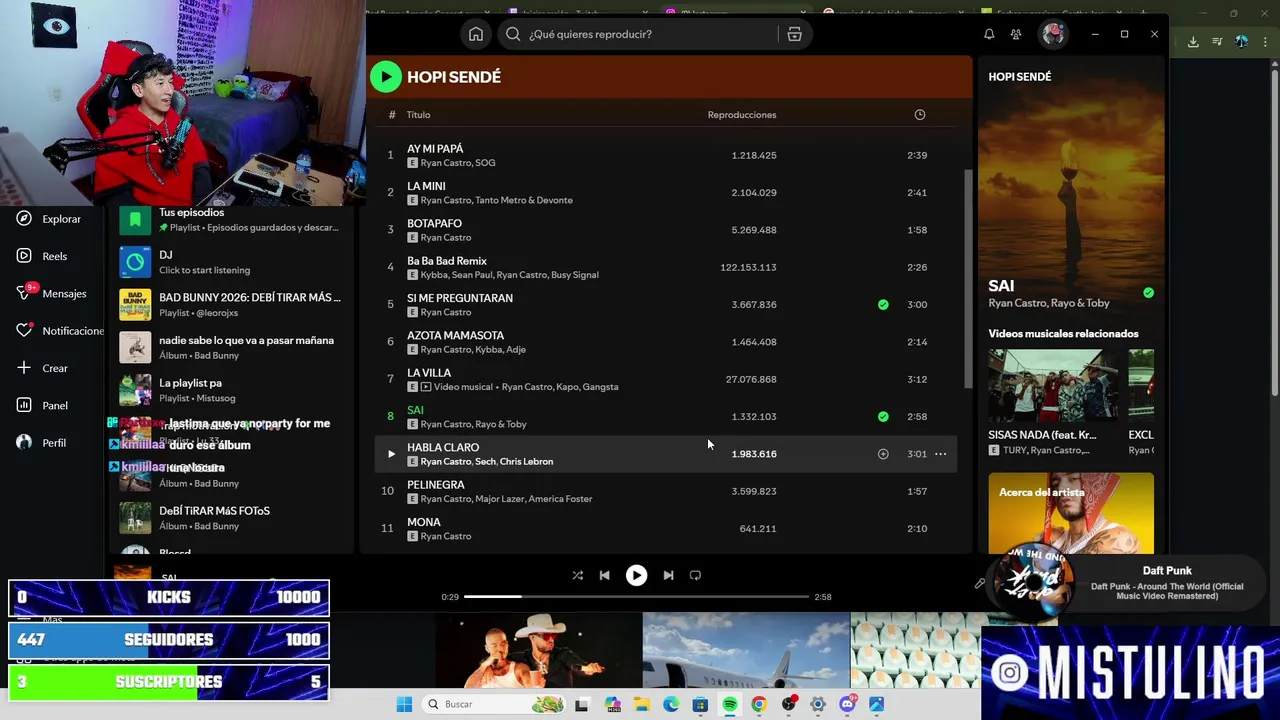The height and width of the screenshot is (720, 1280).
Task: Click the taskbar Buscar search box
Action: [495, 704]
